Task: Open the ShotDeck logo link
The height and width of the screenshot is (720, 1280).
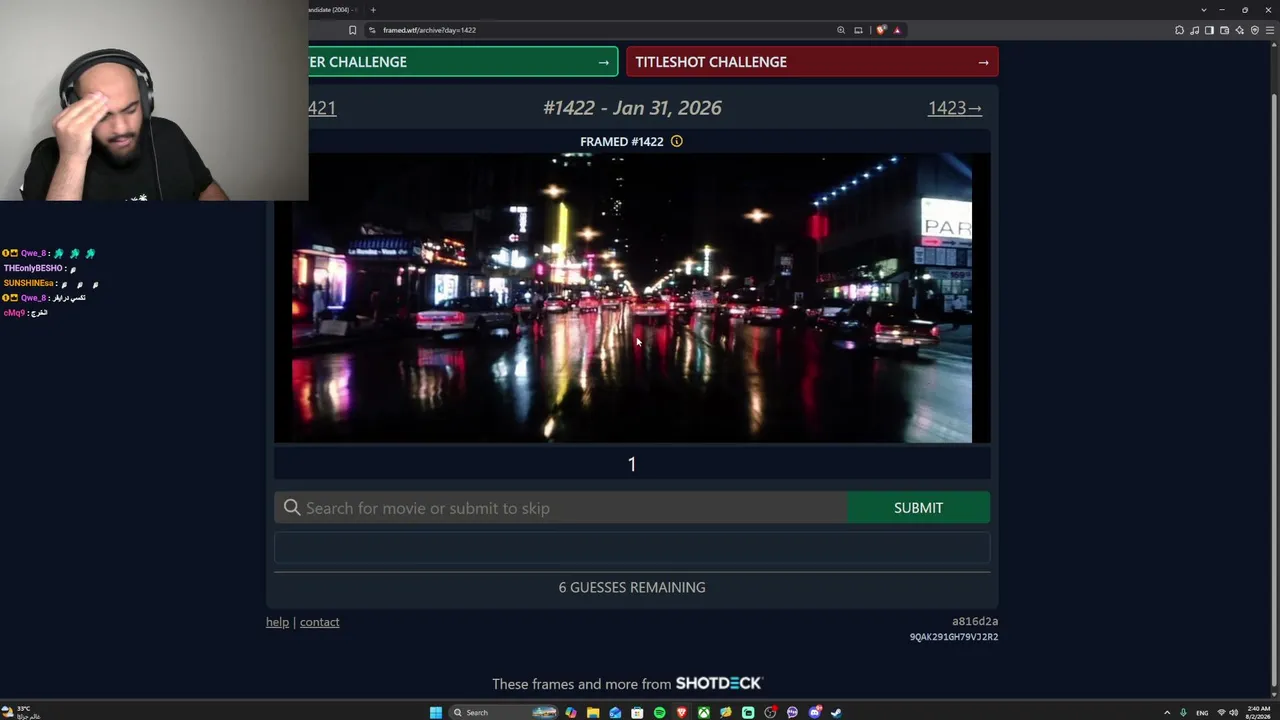Action: [x=719, y=684]
